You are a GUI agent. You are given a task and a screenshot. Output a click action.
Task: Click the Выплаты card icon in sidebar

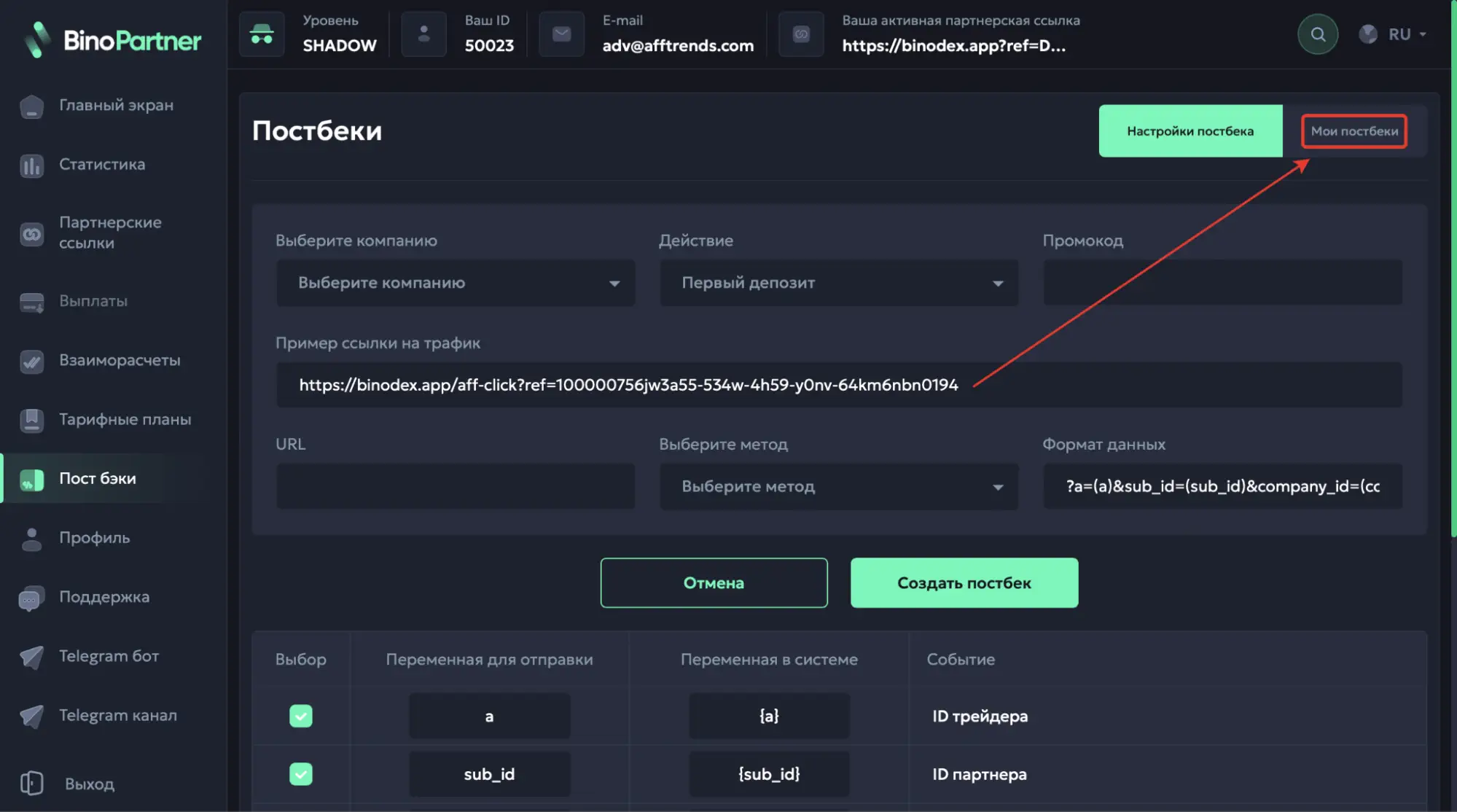(x=31, y=302)
